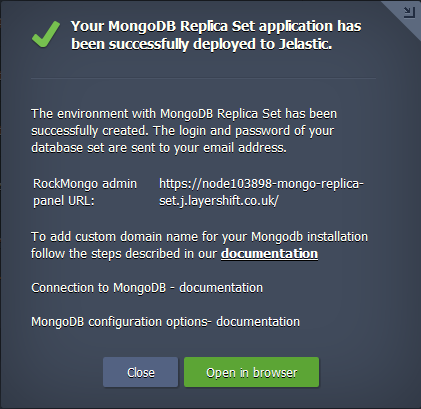Select the successfully deployed heading text

pyautogui.click(x=216, y=35)
